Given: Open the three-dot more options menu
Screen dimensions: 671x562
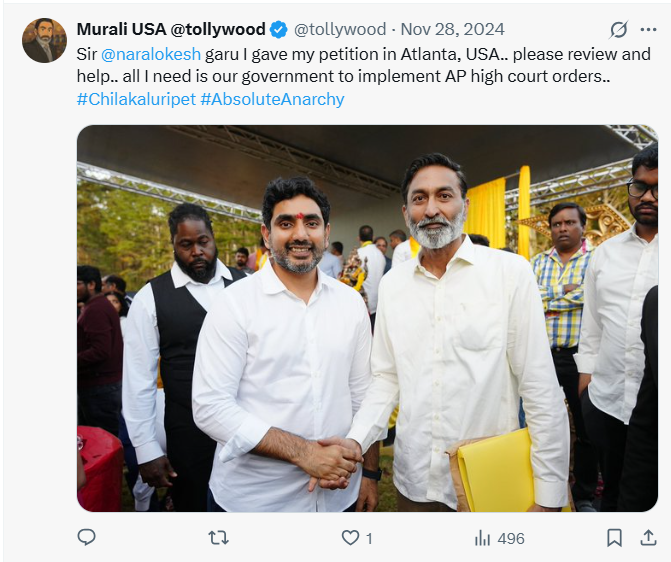Looking at the screenshot, I should [x=648, y=30].
